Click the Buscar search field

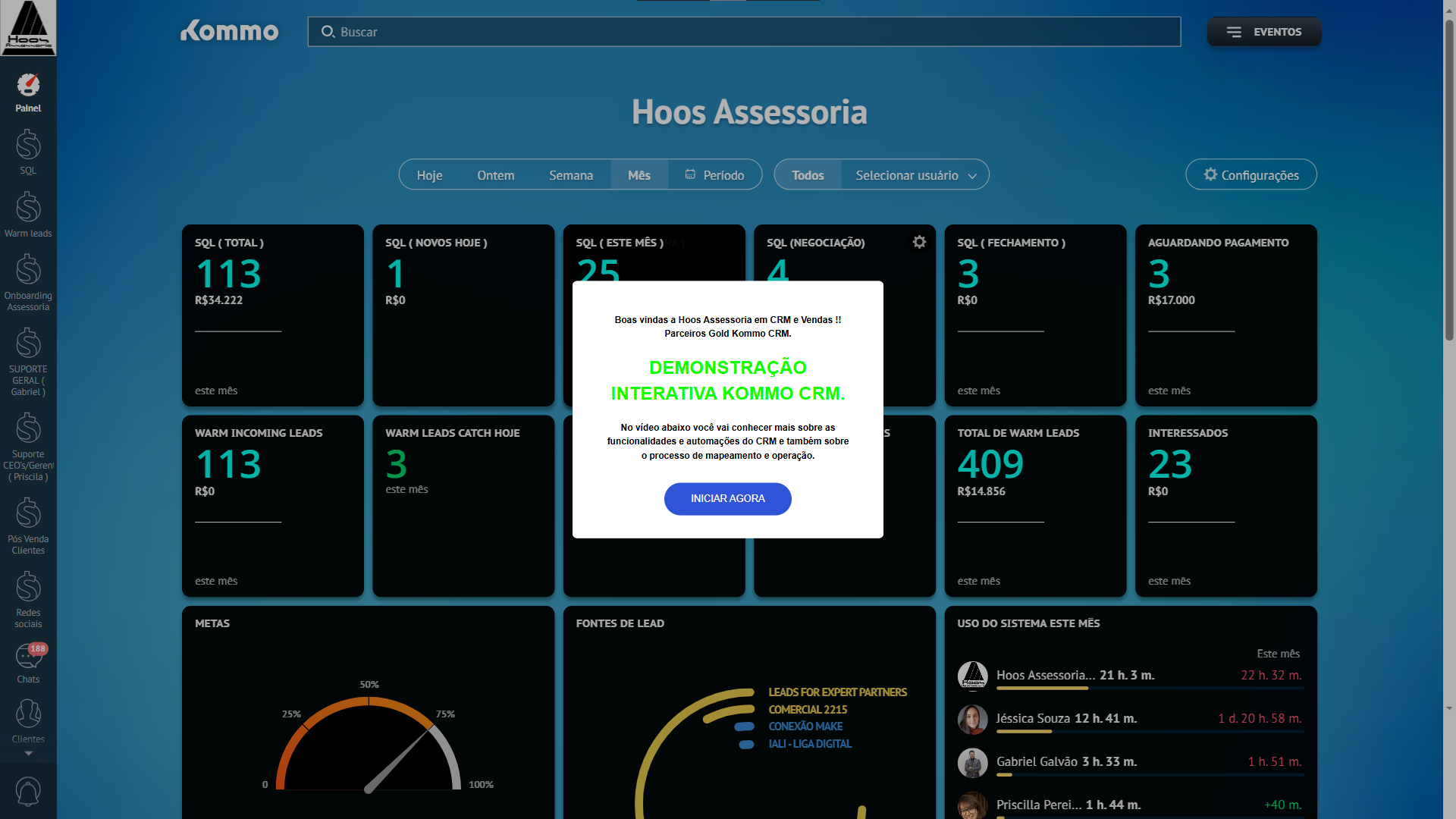coord(744,32)
